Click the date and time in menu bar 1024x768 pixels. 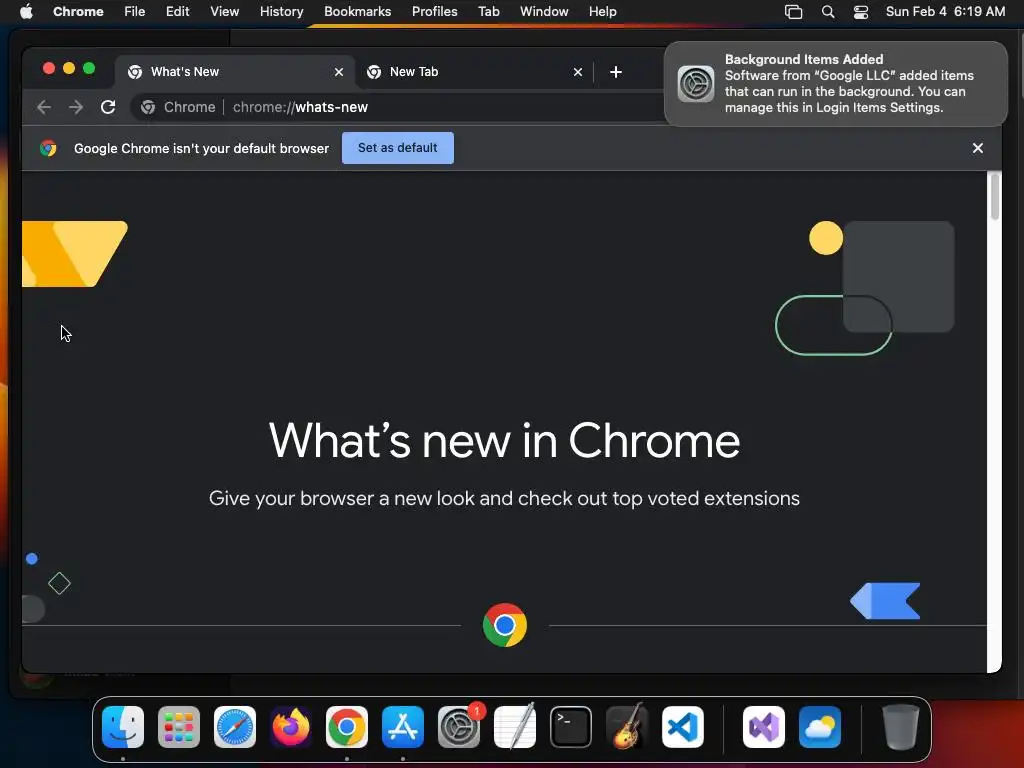[945, 12]
